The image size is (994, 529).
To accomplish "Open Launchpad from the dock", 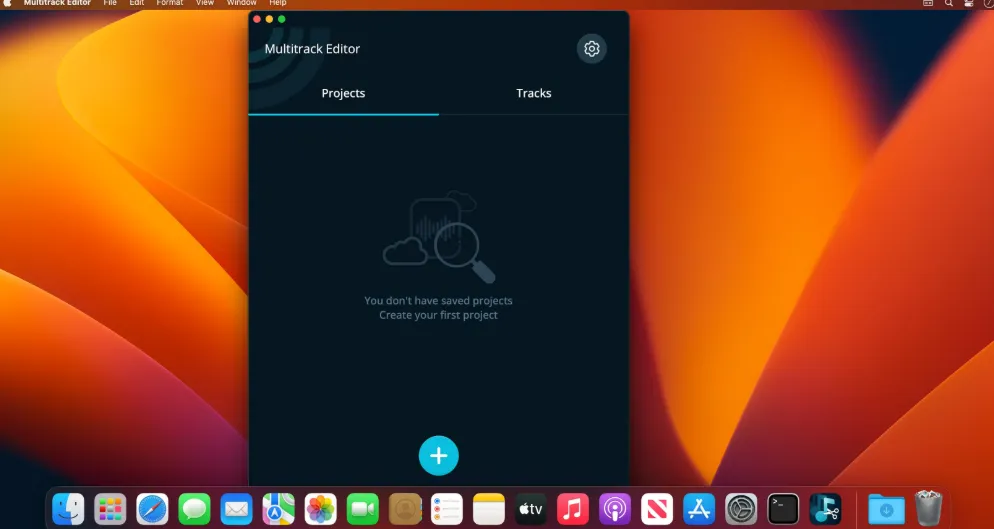I will point(110,509).
